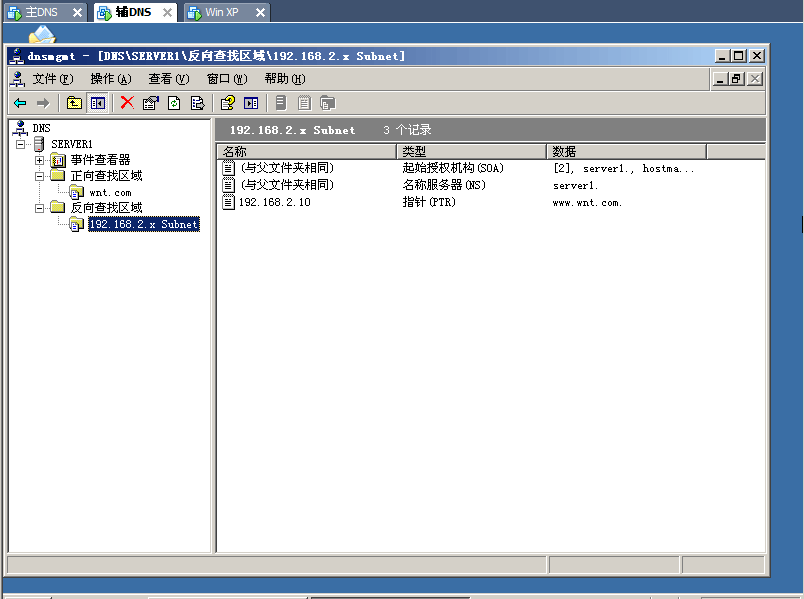
Task: Click the Refresh toolbar icon
Action: coord(174,103)
